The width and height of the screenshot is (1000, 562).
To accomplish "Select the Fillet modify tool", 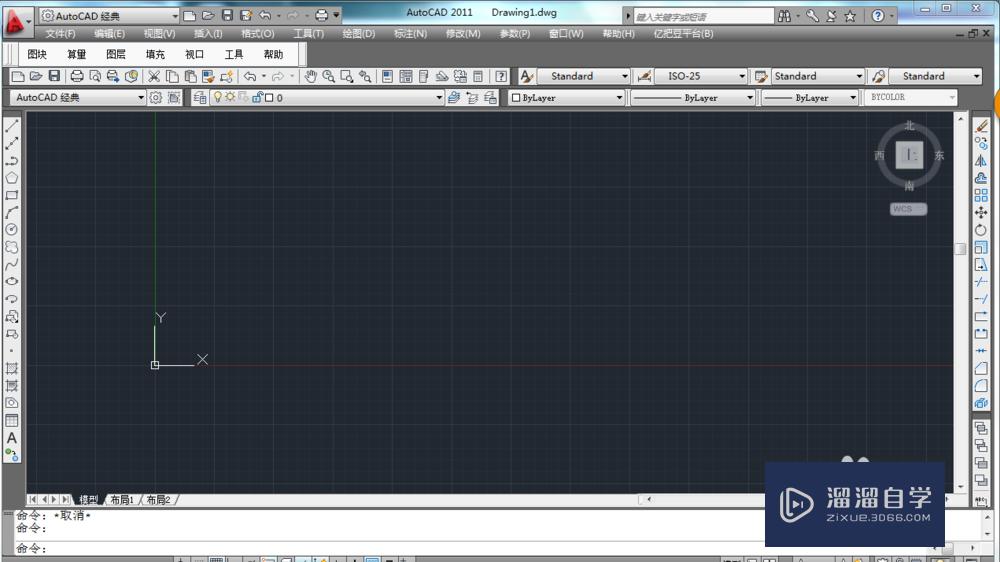I will (x=981, y=385).
